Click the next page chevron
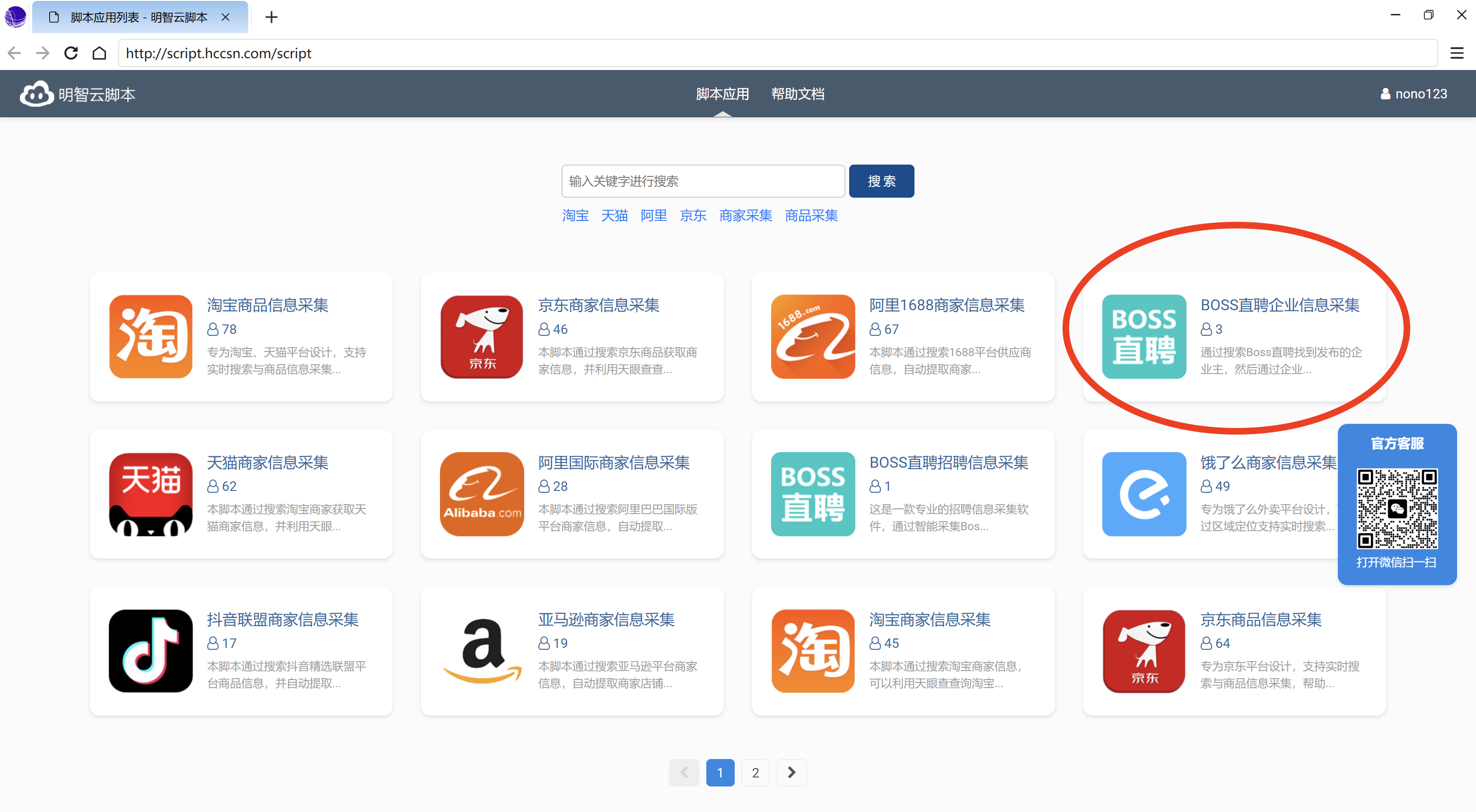This screenshot has height=812, width=1476. click(791, 773)
